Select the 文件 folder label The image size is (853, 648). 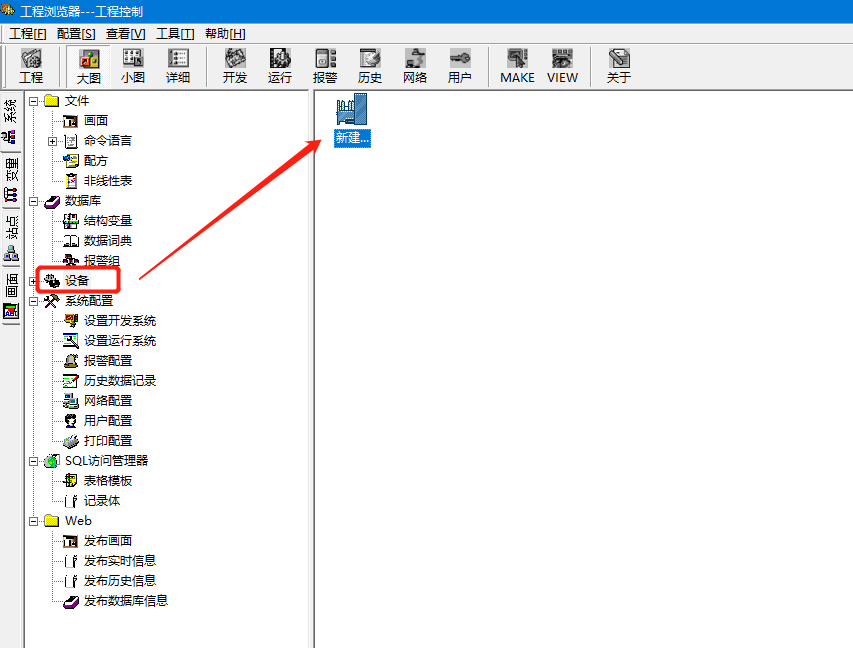pyautogui.click(x=77, y=101)
